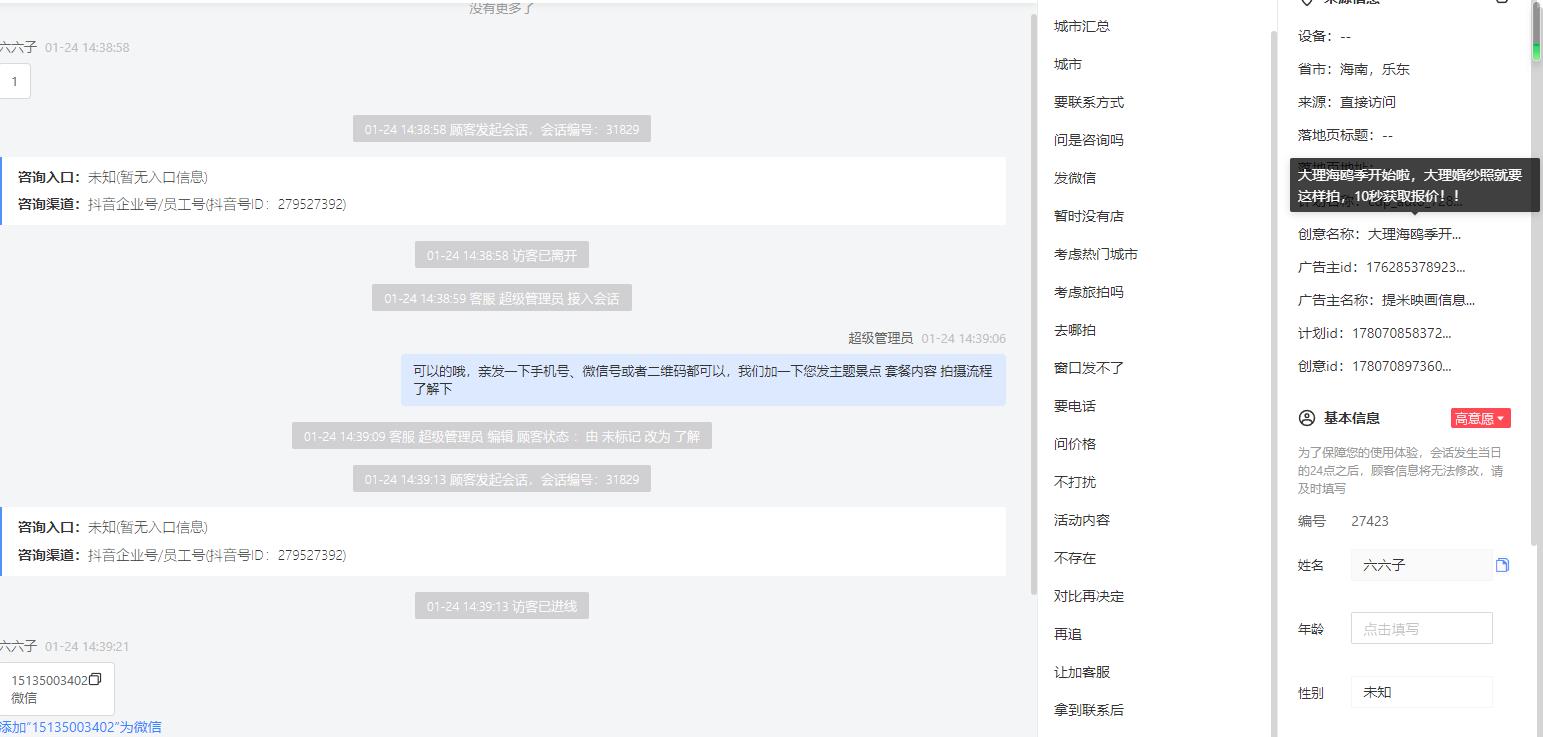Image resolution: width=1543 pixels, height=737 pixels.
Task: Choose the 要电话 quick reply item
Action: coord(1075,406)
